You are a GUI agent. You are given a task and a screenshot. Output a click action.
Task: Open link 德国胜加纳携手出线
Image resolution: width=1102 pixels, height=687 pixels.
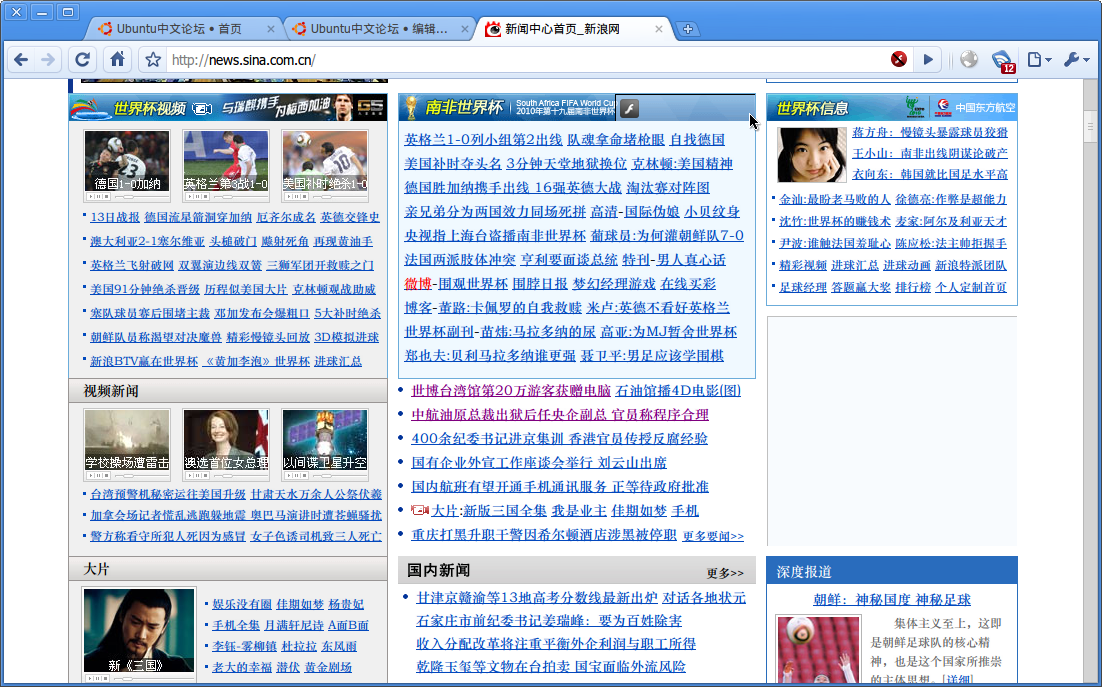[x=467, y=188]
